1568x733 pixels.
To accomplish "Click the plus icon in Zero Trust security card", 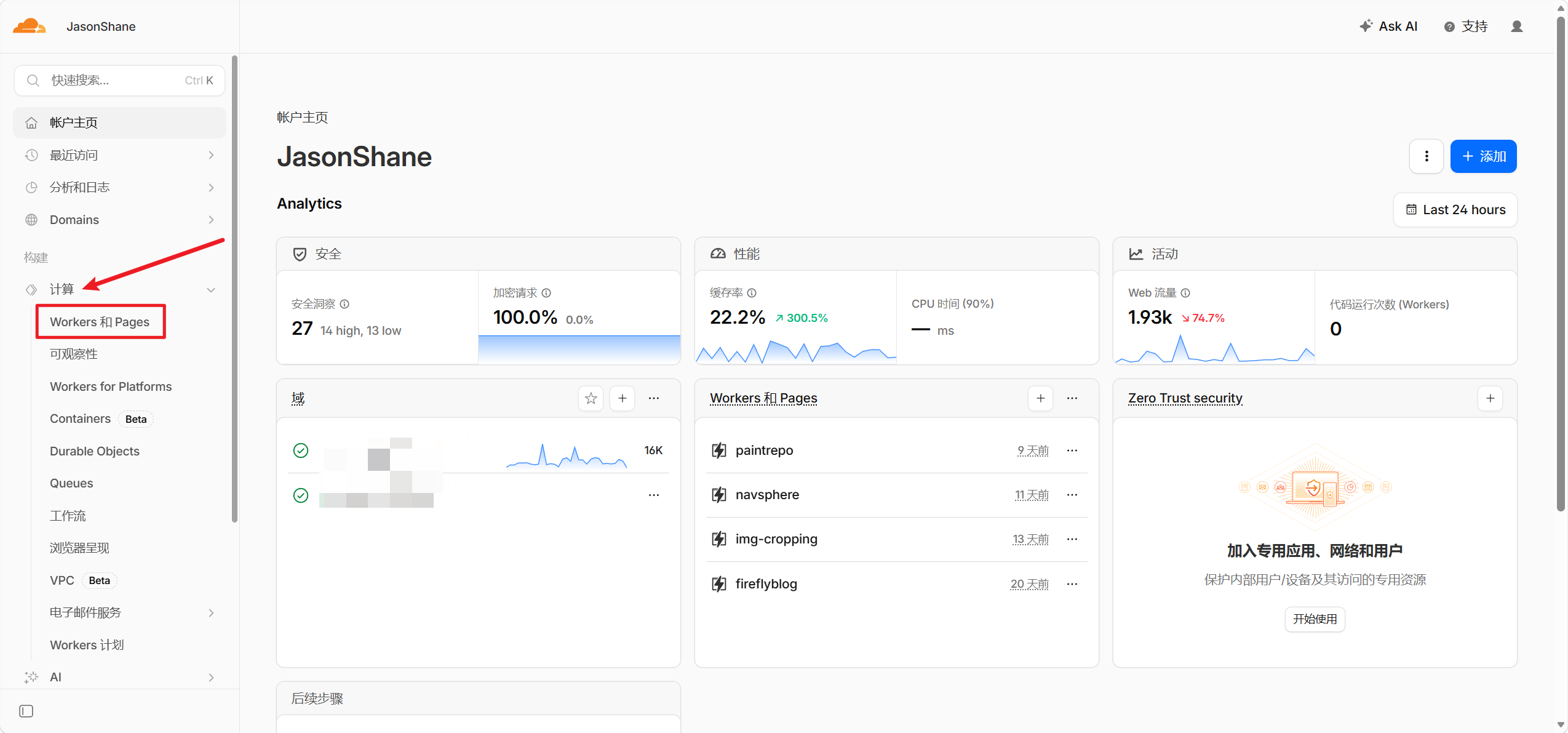I will click(x=1490, y=398).
